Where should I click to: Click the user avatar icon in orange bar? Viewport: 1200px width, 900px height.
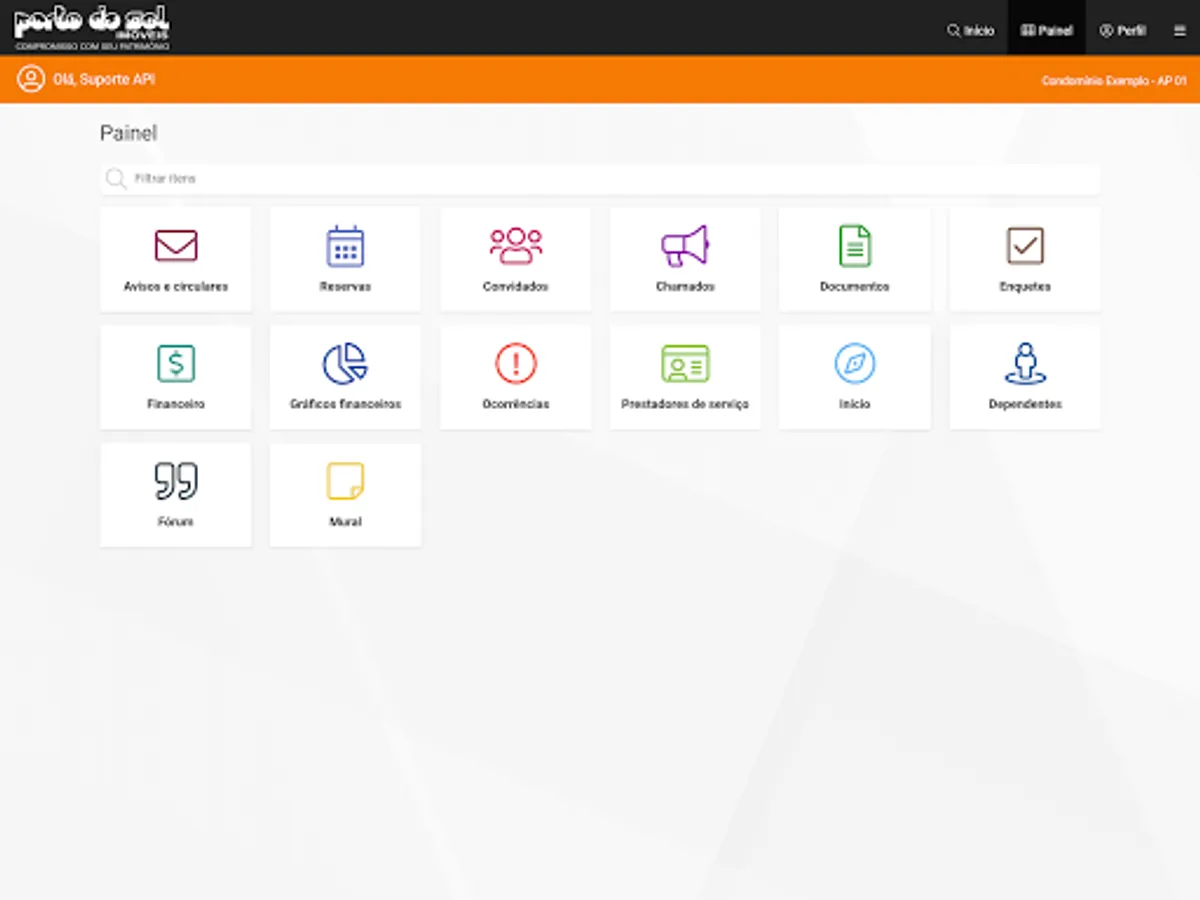coord(31,79)
